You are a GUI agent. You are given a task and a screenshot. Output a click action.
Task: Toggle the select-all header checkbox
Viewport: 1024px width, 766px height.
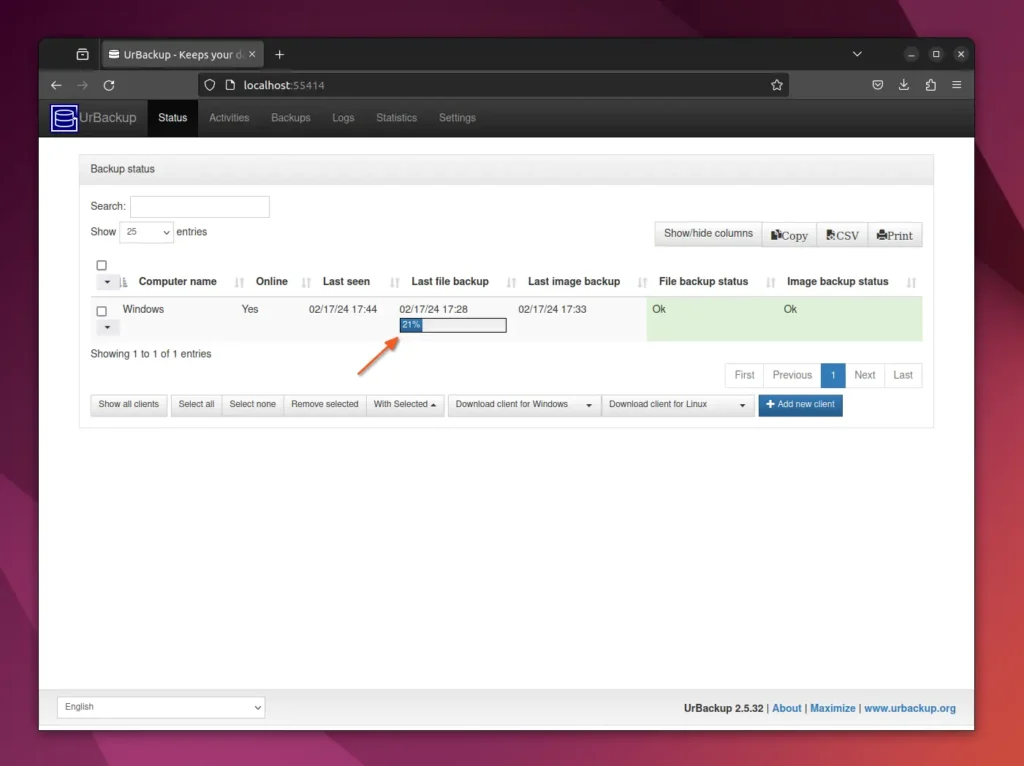[101, 265]
